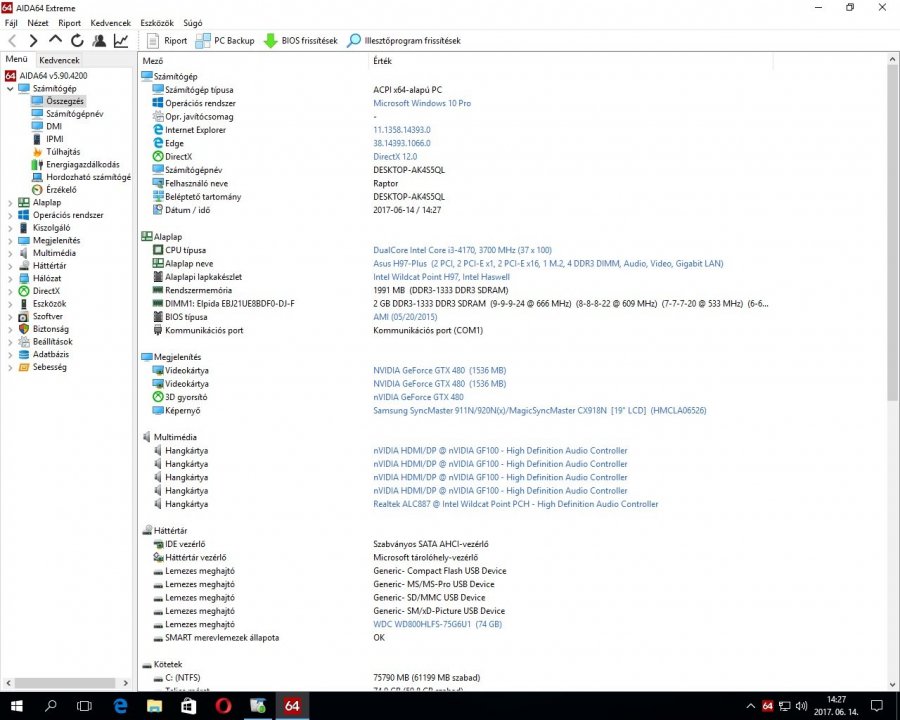Switch to the Kedvencek sidebar tab
The height and width of the screenshot is (720, 900).
59,60
